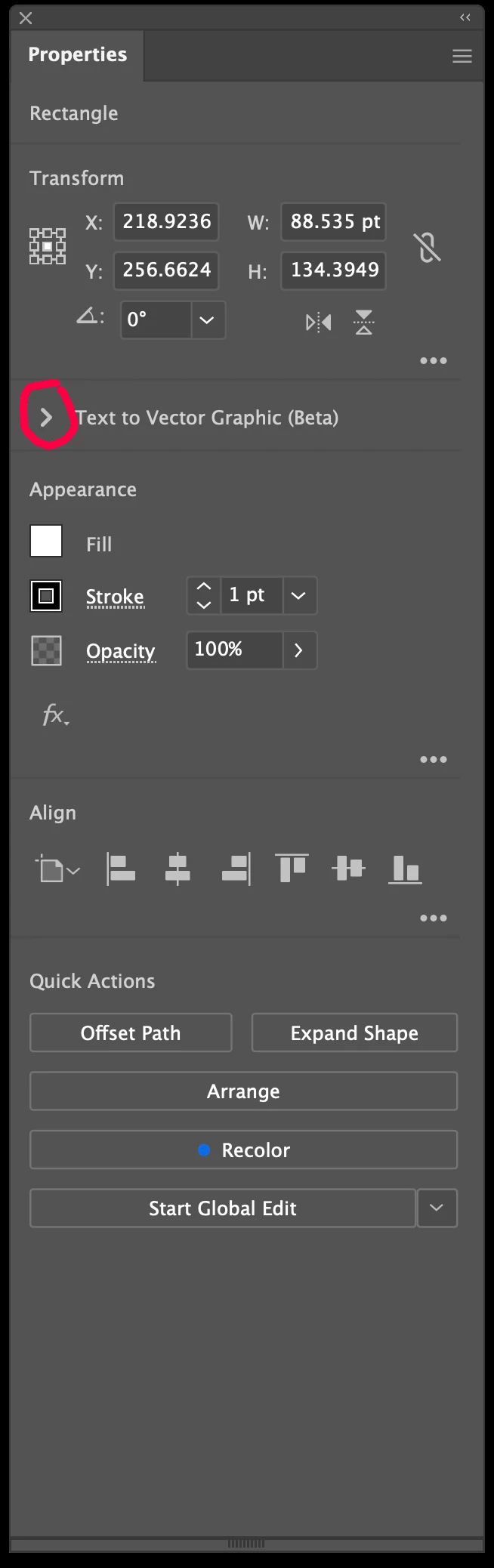Click the white Fill color swatch
Screen dimensions: 494x1568
[x=46, y=542]
